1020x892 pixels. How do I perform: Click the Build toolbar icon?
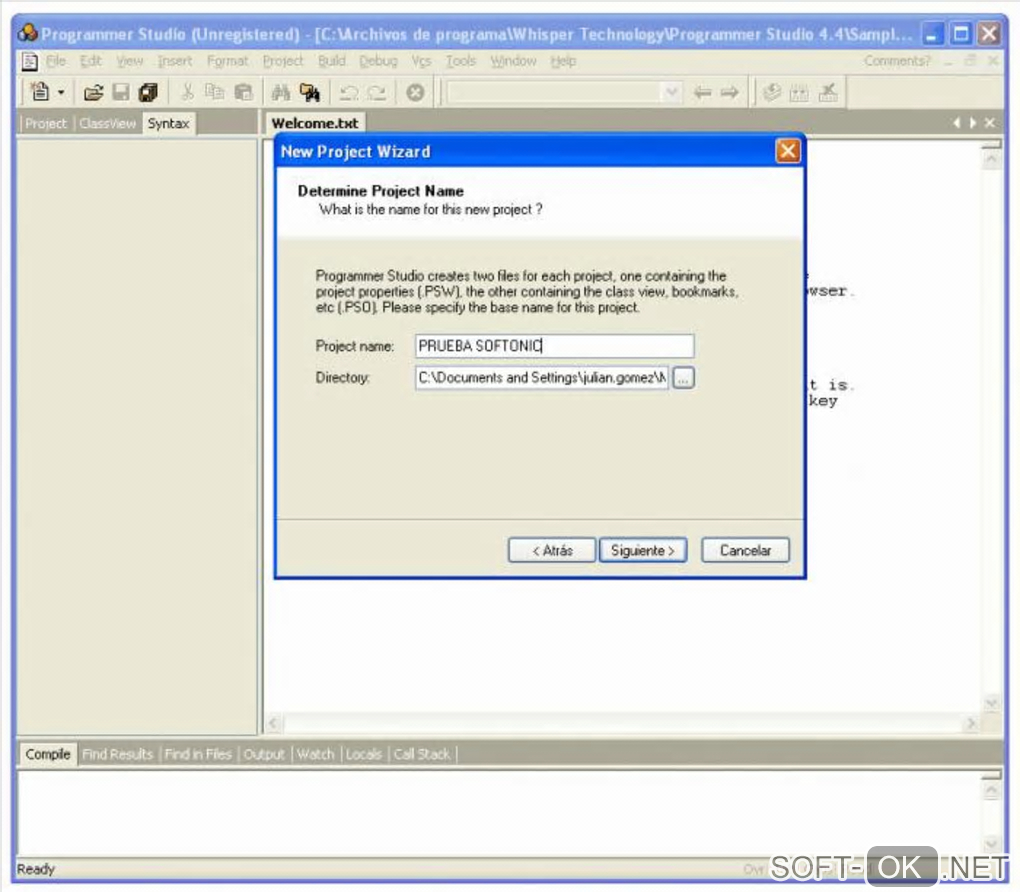pos(799,92)
